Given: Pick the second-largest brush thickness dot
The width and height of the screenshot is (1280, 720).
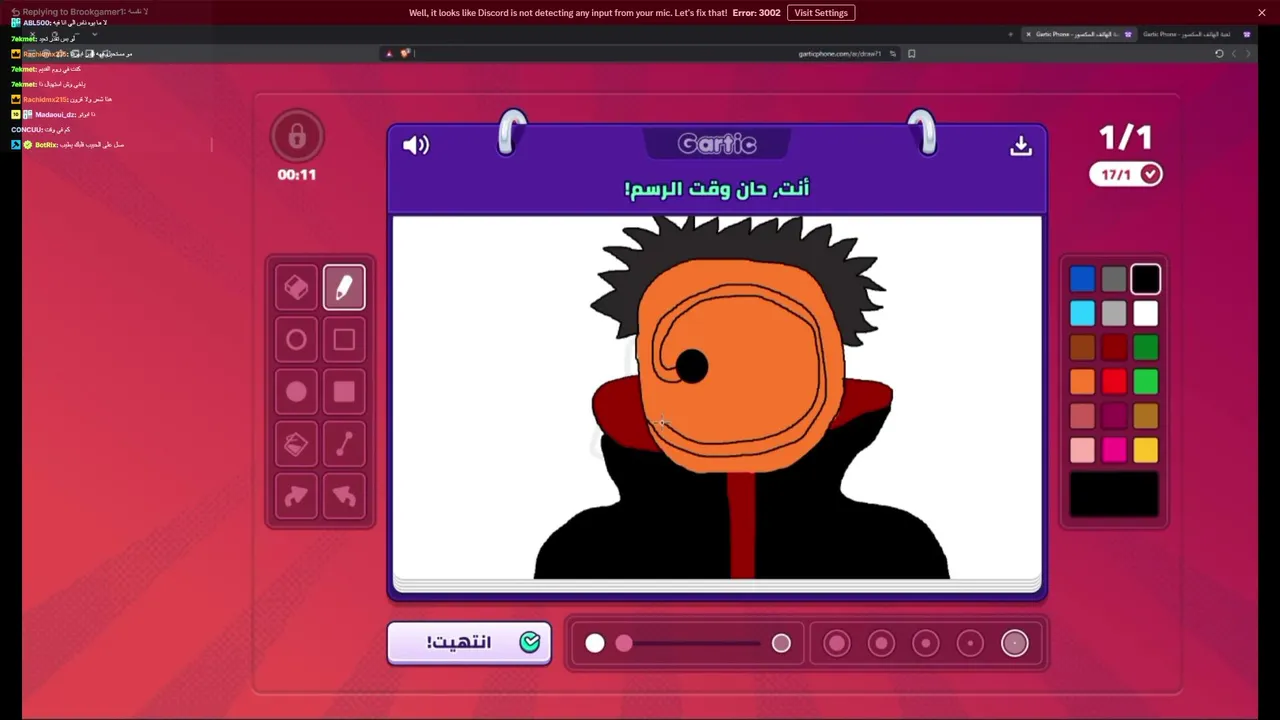Looking at the screenshot, I should 881,643.
